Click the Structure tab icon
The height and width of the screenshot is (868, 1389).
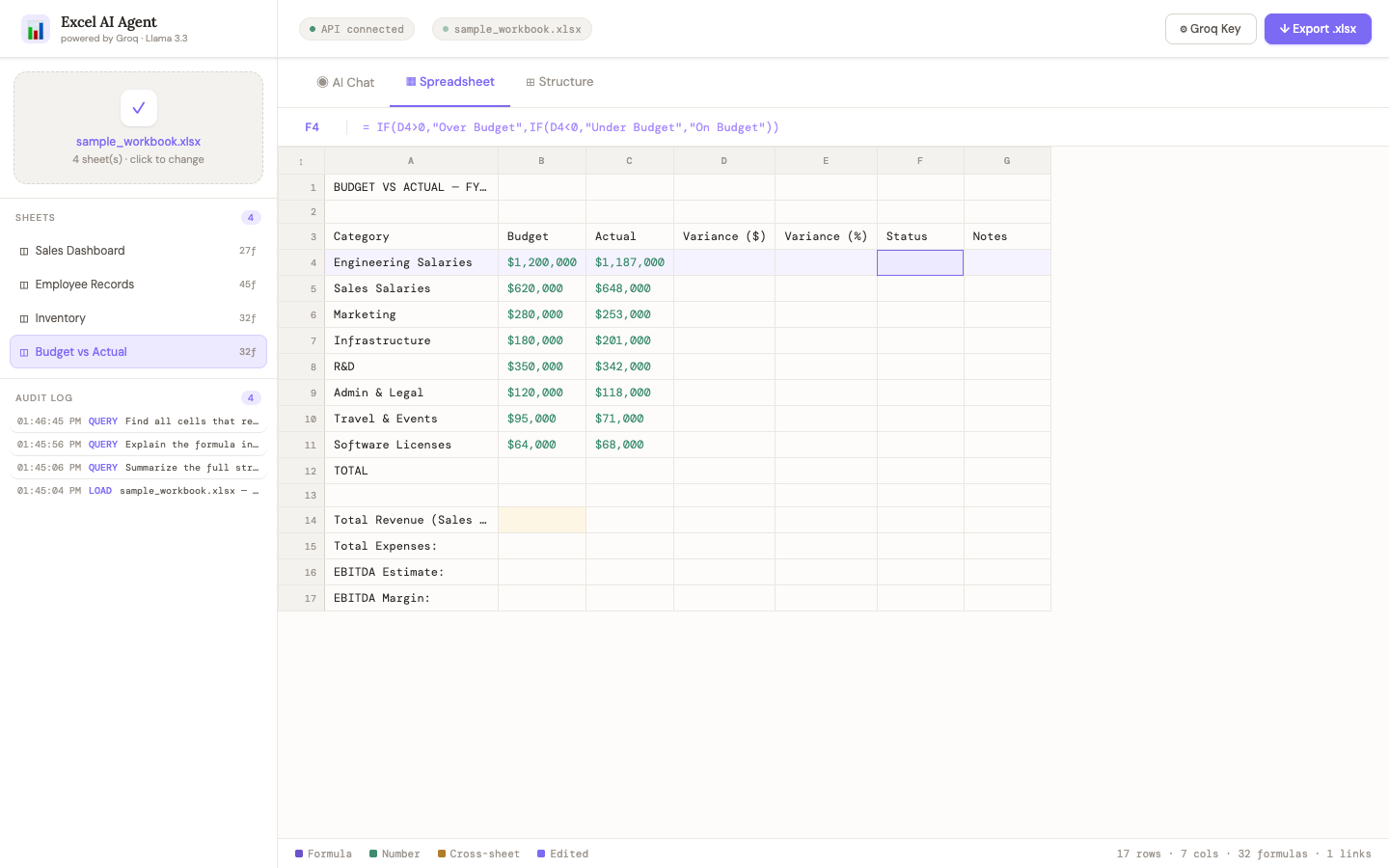click(x=531, y=82)
